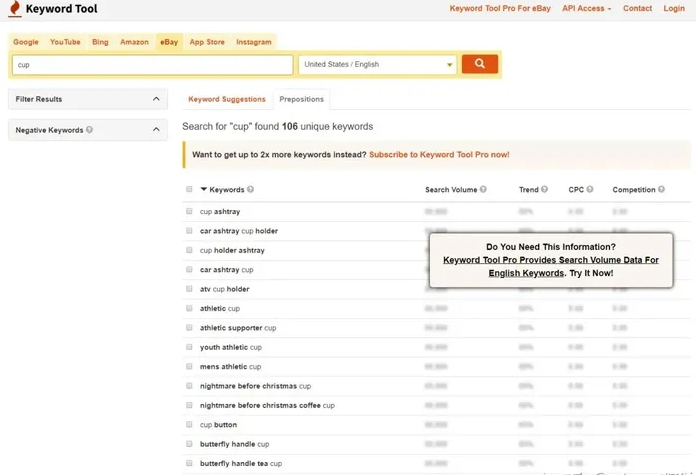This screenshot has width=696, height=475.
Task: Click the keyword text cup button
Action: (218, 424)
